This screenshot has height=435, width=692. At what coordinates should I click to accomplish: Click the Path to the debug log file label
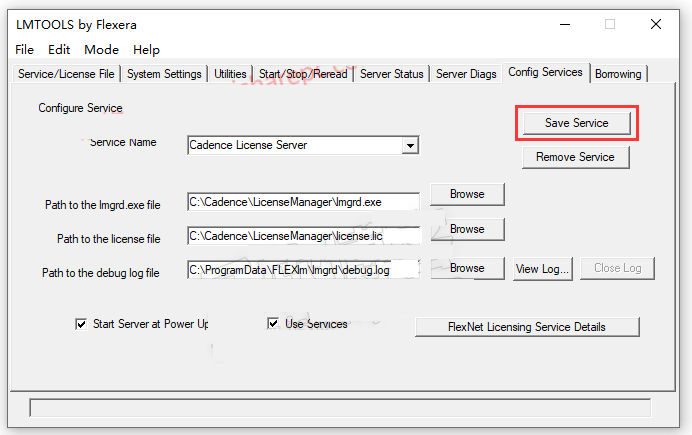[101, 273]
